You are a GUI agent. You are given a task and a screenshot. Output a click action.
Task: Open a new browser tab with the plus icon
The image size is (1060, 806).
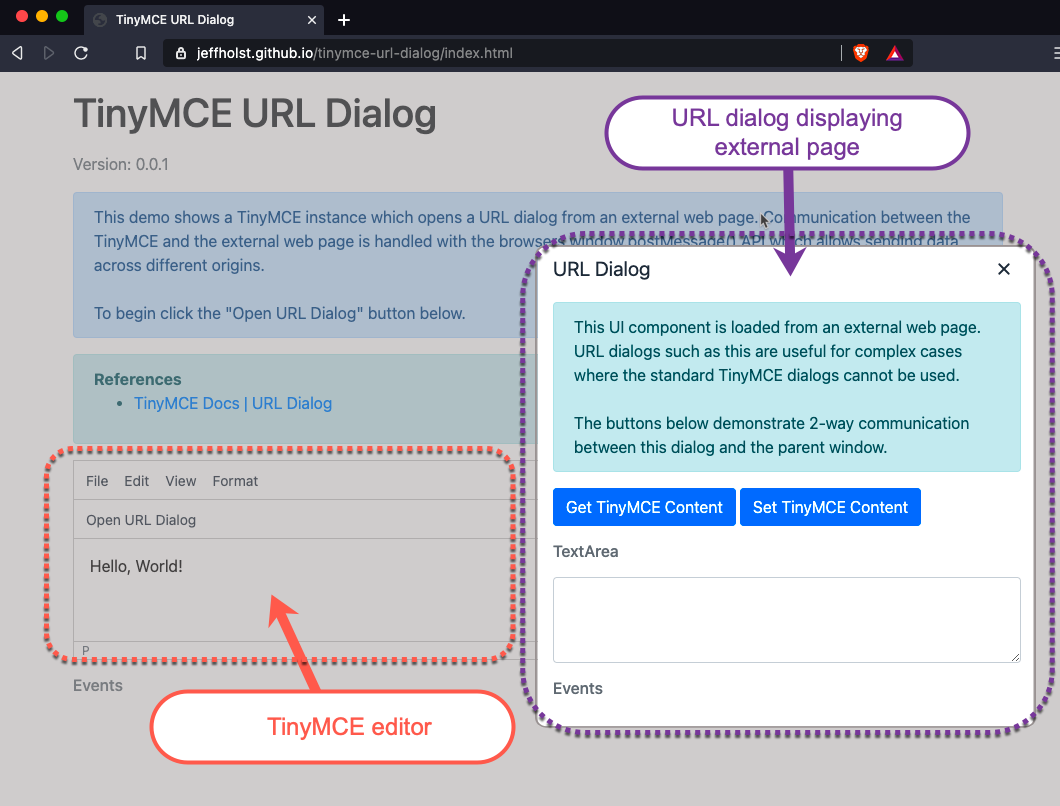(344, 19)
